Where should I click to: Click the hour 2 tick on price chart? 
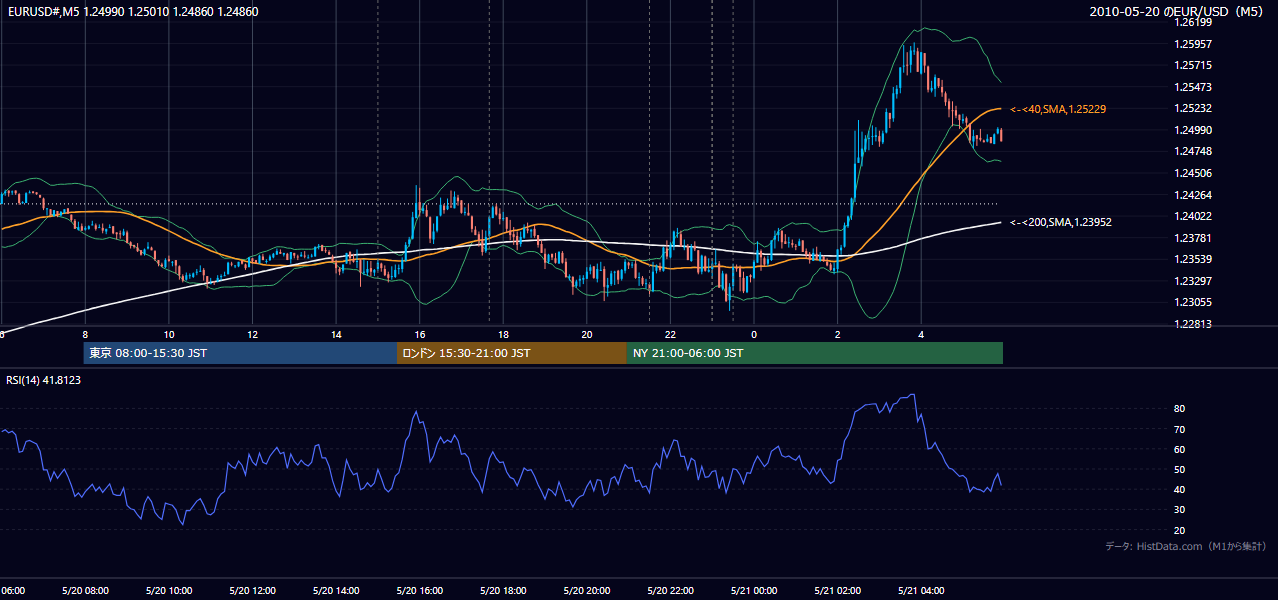[x=838, y=334]
